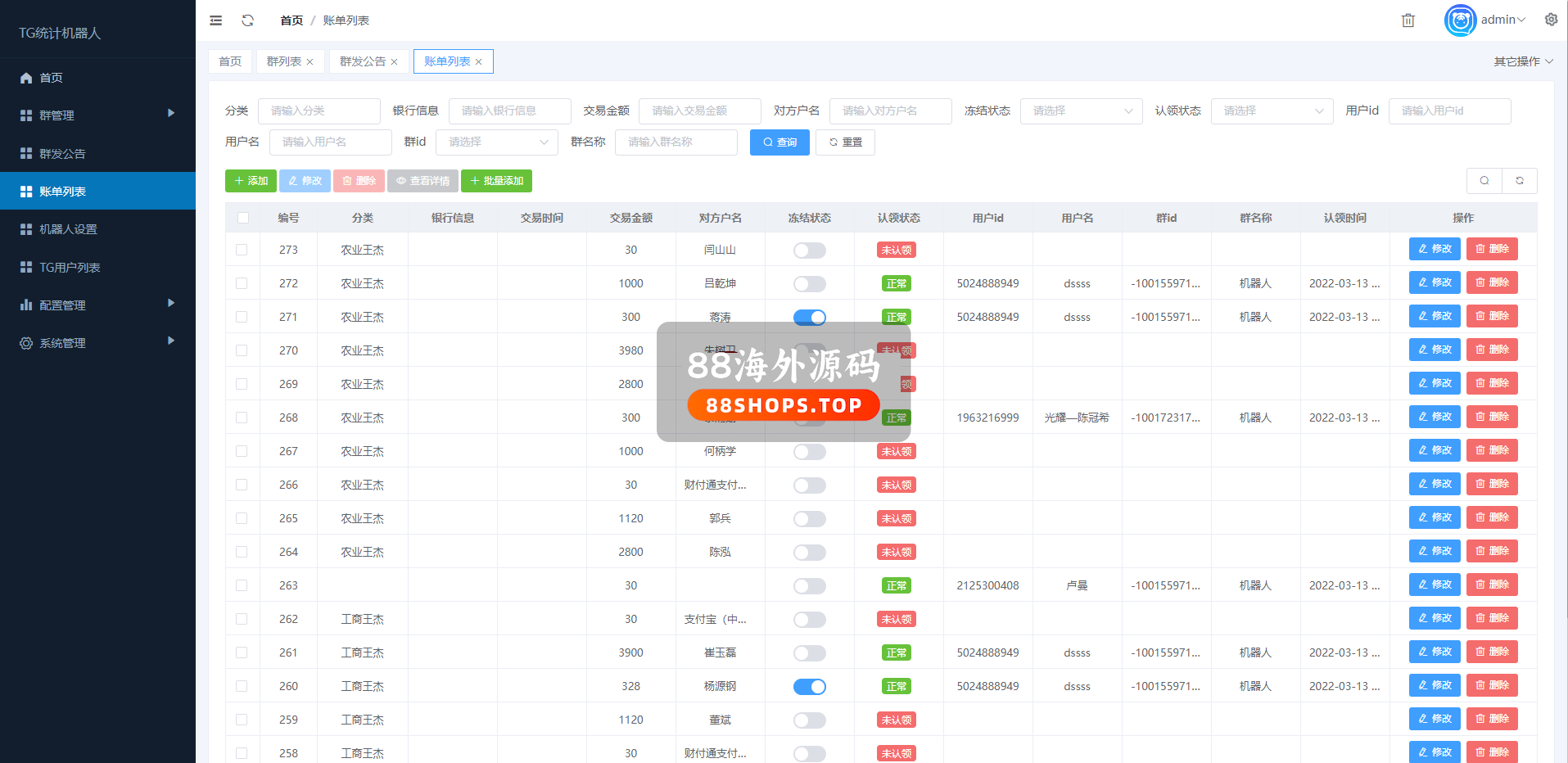The width and height of the screenshot is (1568, 763).
Task: Open the 认领状态 dropdown
Action: pos(1272,111)
